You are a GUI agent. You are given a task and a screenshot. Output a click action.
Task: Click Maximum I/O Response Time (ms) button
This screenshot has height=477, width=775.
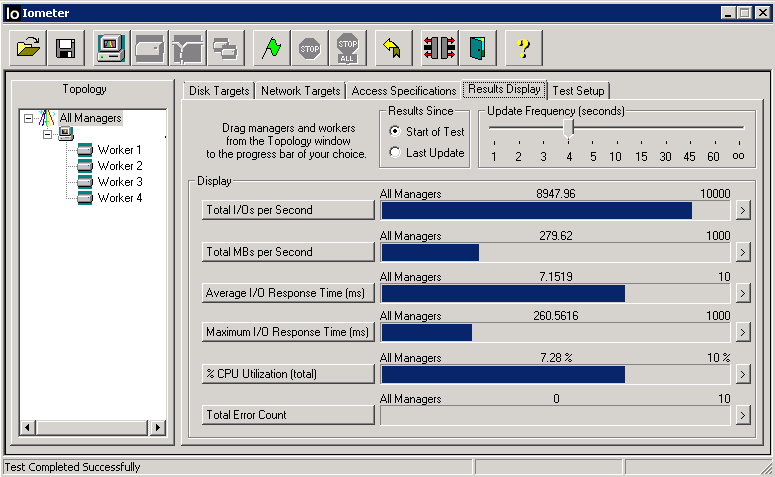(288, 332)
